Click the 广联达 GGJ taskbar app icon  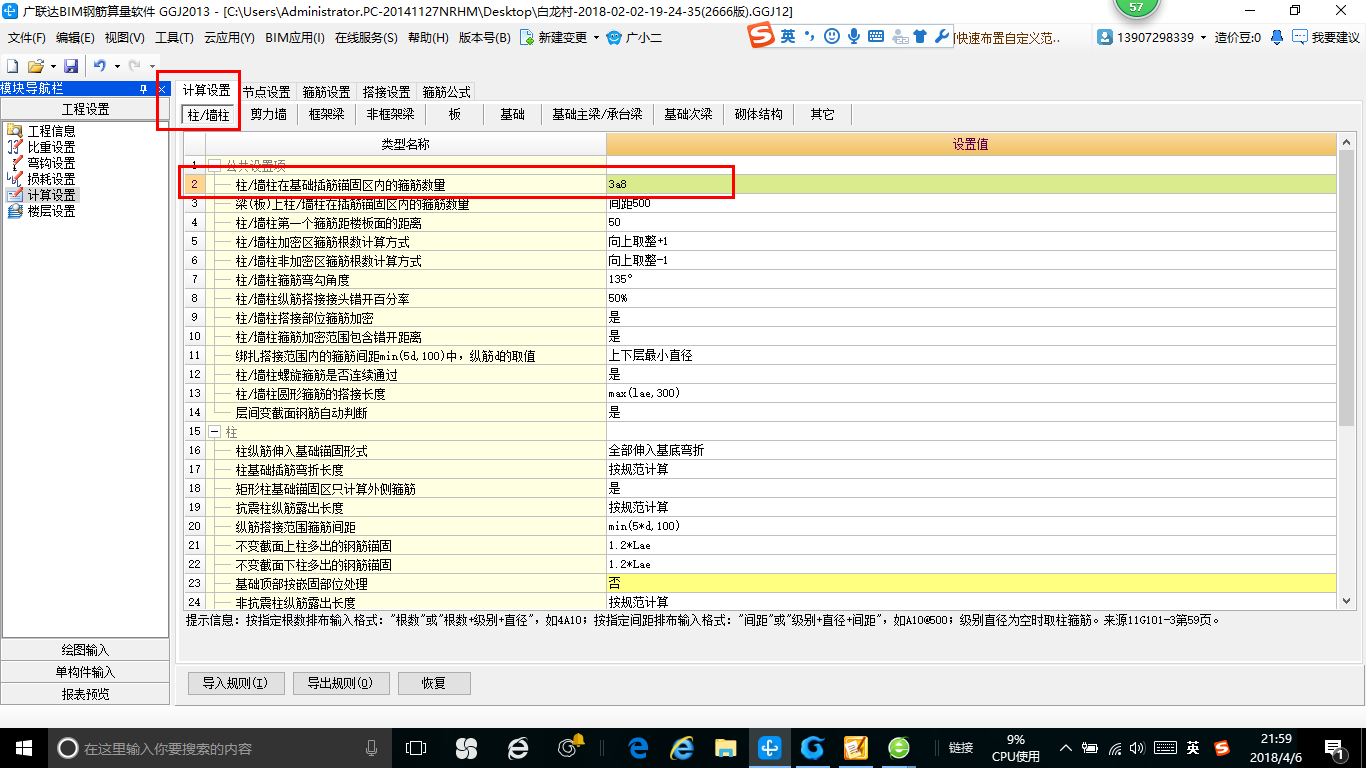(x=770, y=747)
